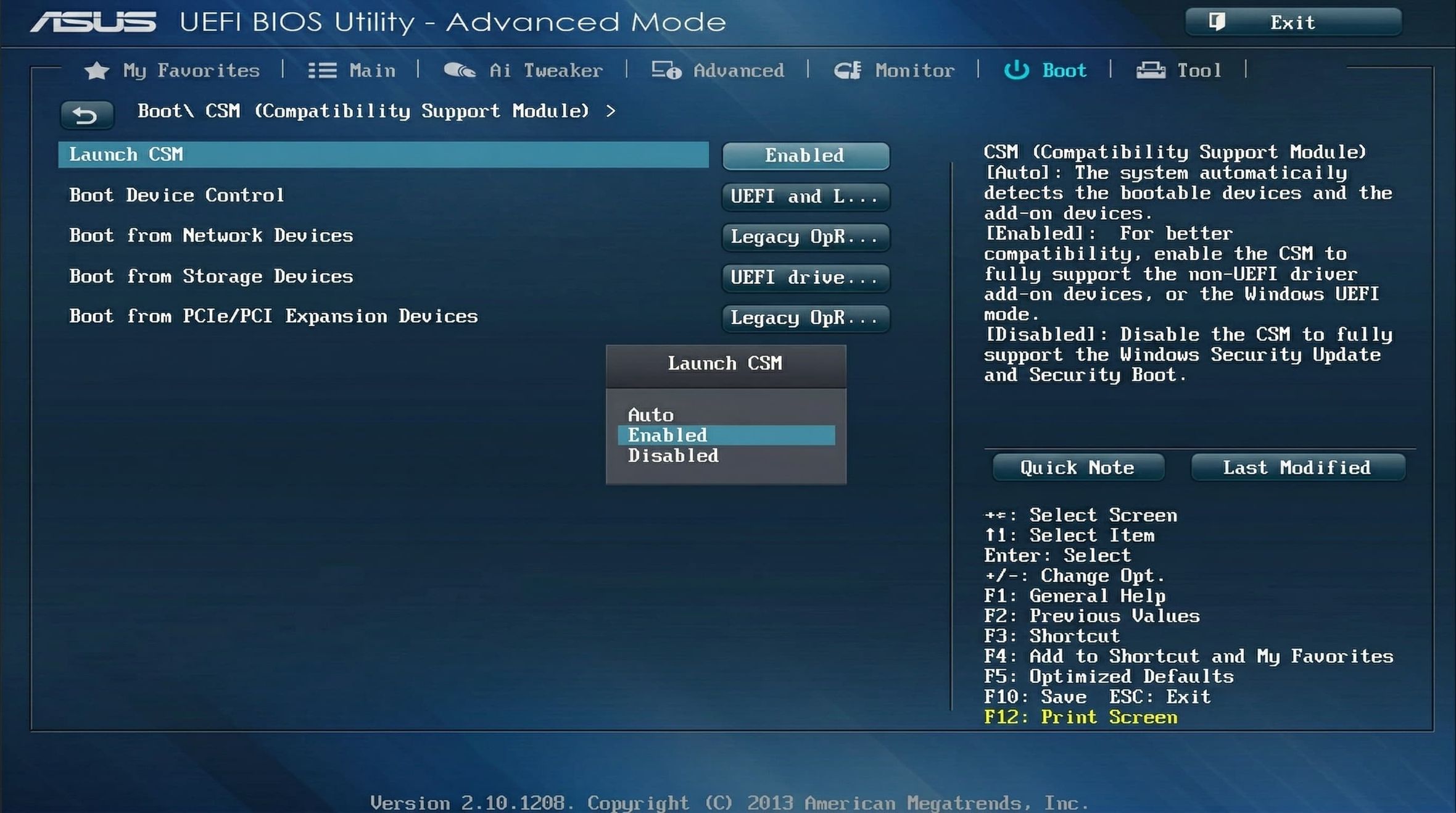This screenshot has height=813, width=1456.
Task: Choose Enabled option in Launch CSM popup
Action: point(726,435)
